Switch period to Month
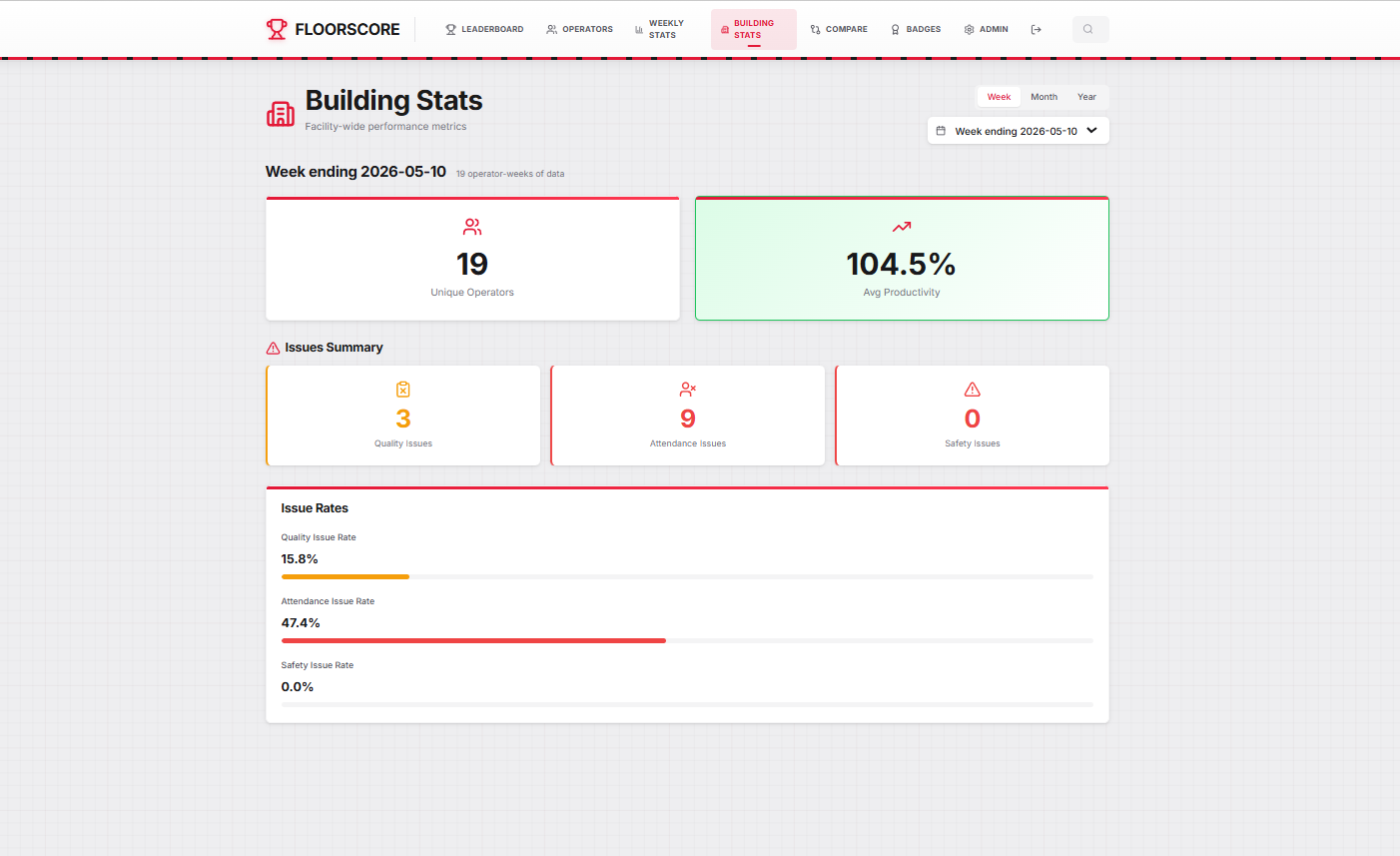This screenshot has width=1400, height=856. point(1044,97)
